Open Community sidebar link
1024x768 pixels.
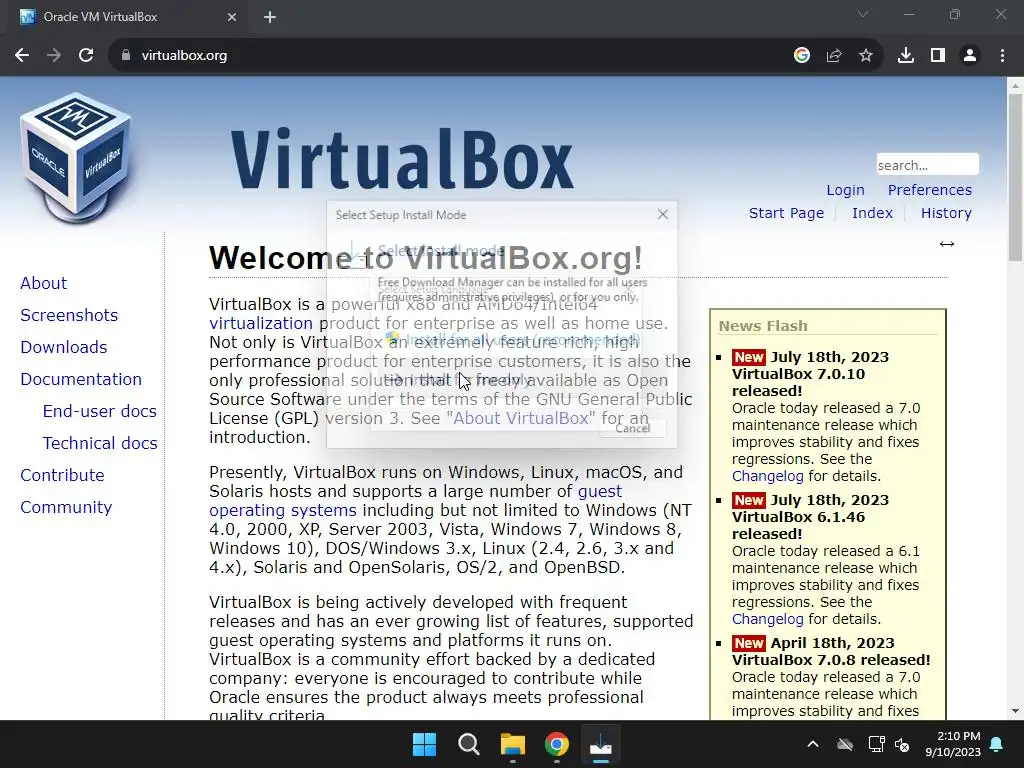click(66, 507)
